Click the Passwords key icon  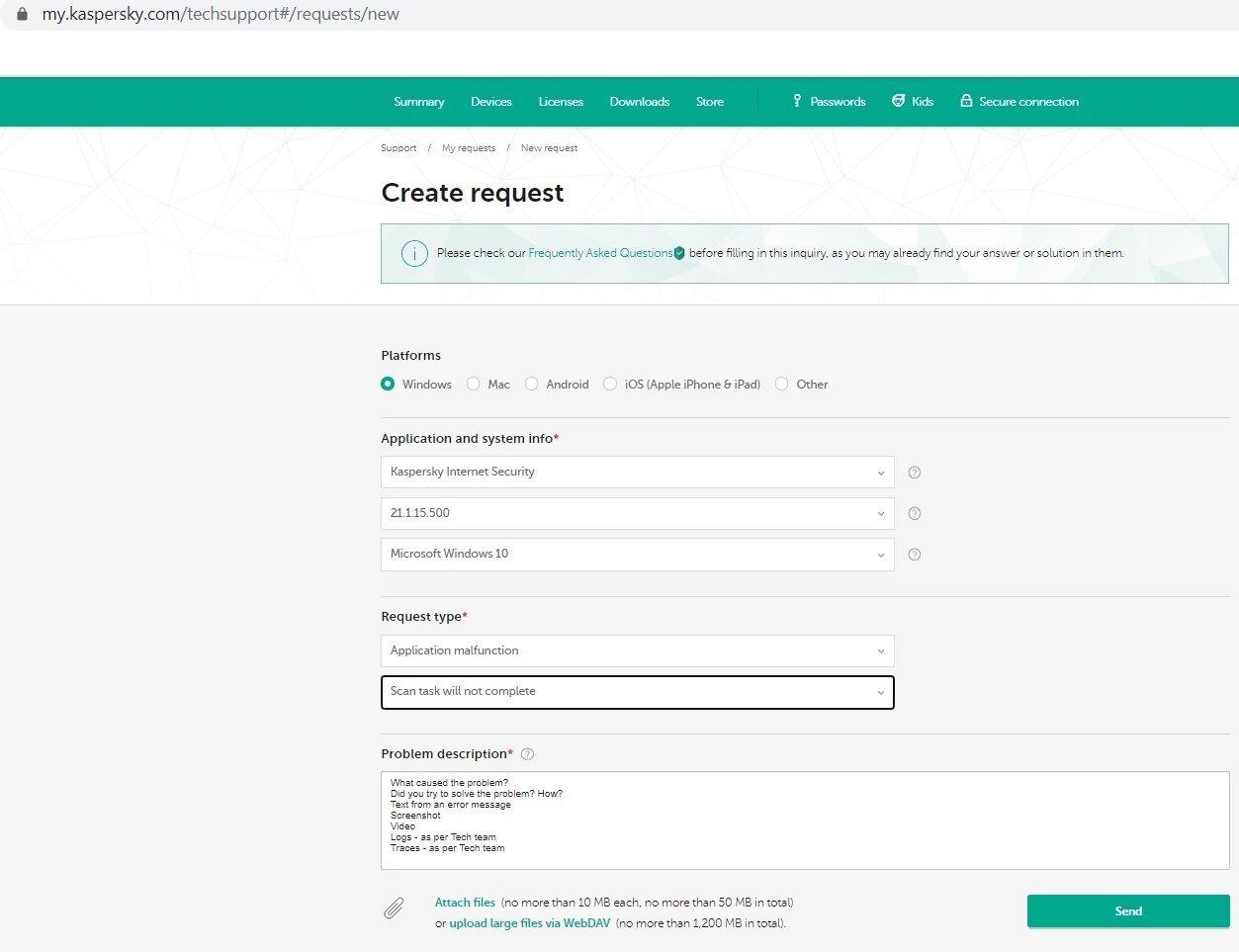pyautogui.click(x=797, y=101)
